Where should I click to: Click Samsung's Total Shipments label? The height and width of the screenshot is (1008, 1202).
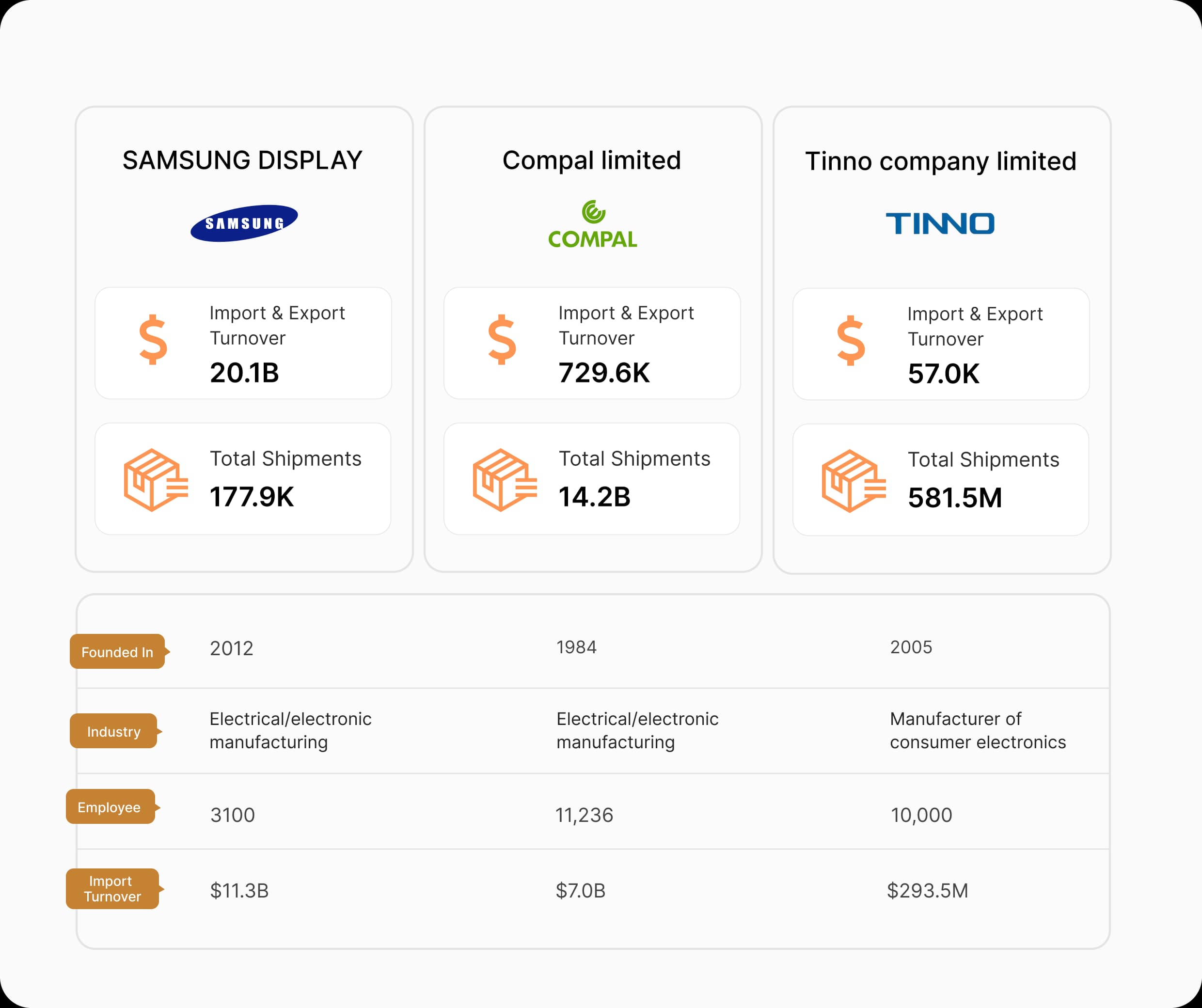(x=285, y=458)
